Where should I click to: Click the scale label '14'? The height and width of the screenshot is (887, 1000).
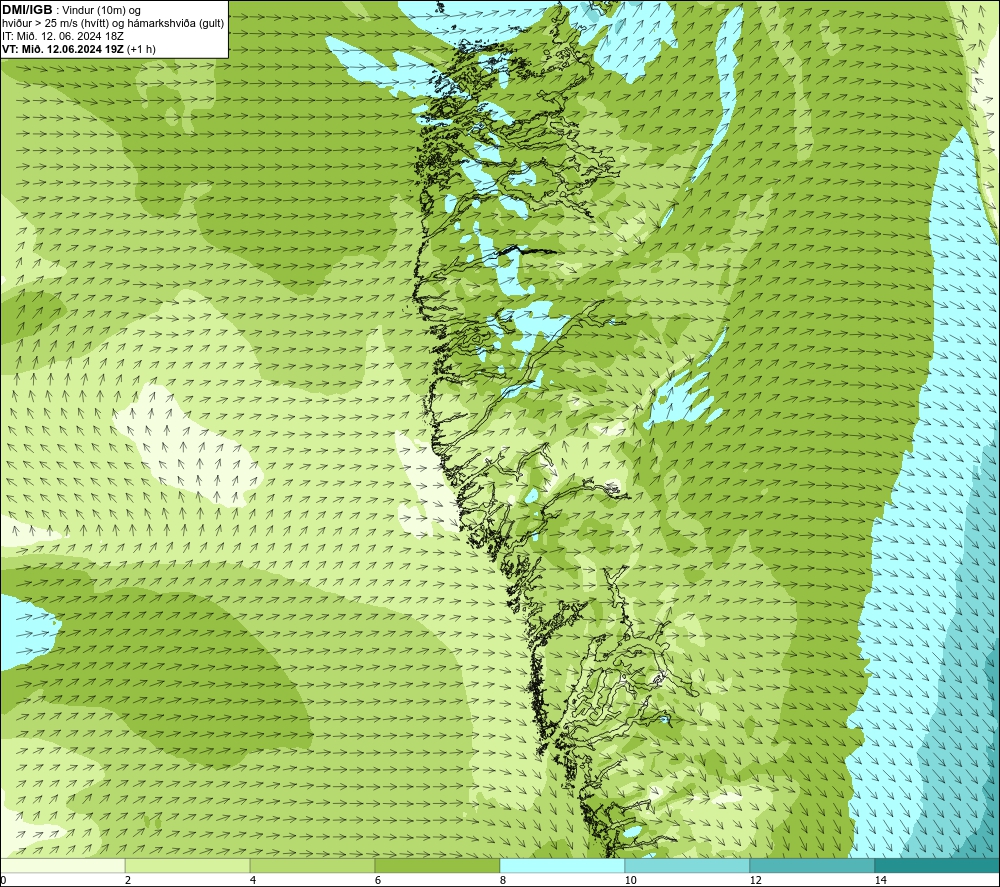pos(881,880)
